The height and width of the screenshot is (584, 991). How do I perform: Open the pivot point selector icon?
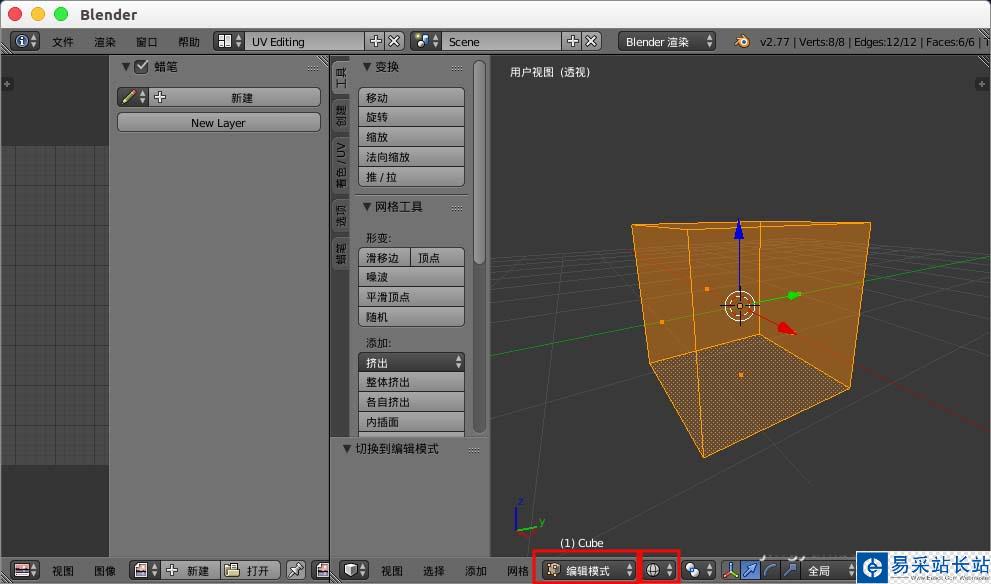tap(698, 570)
